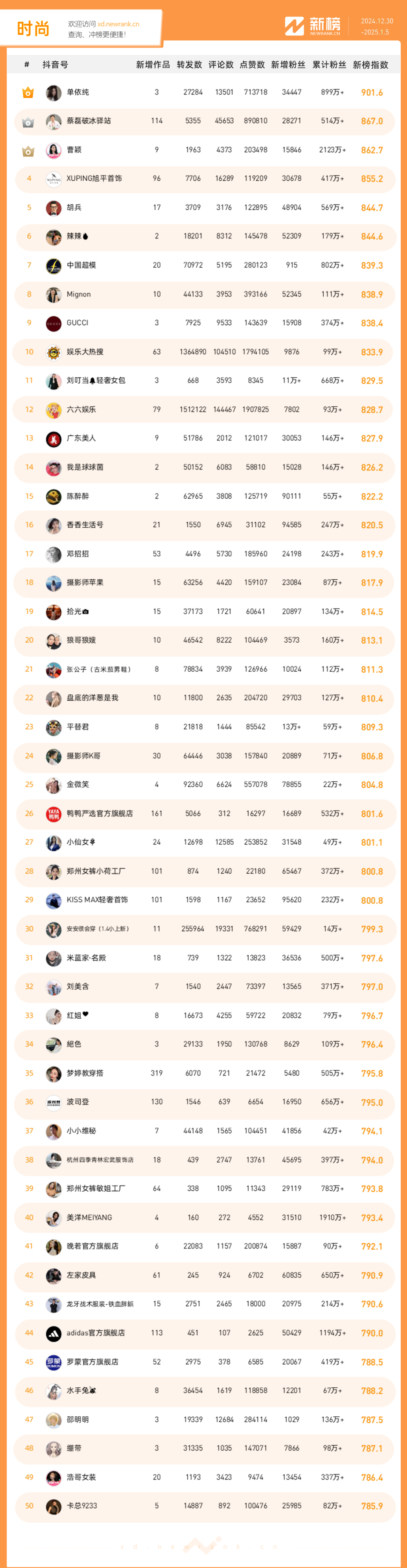Select the 中国超模 row avatar
This screenshot has height=1568, width=407.
(54, 266)
